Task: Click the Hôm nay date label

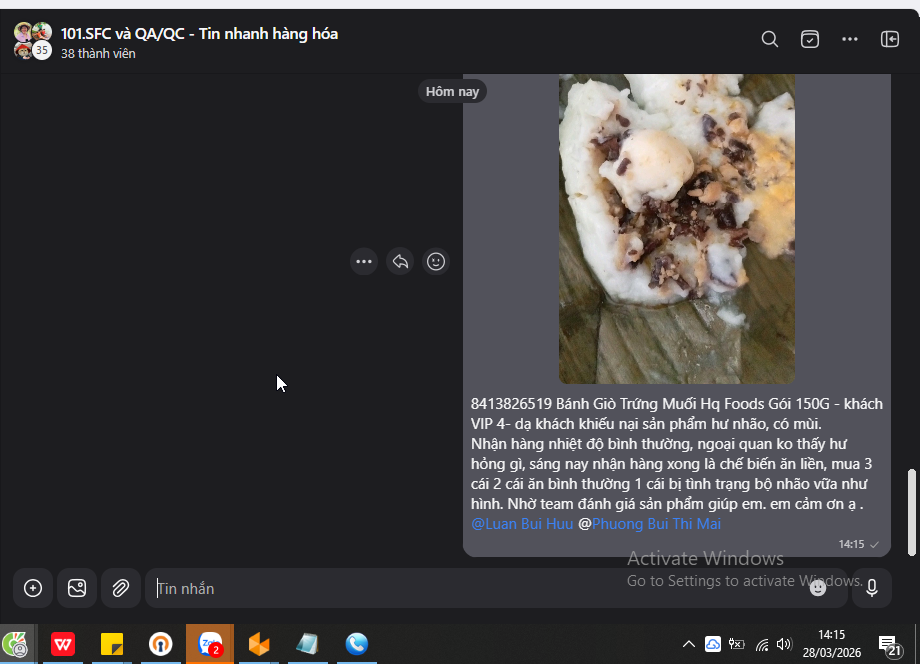Action: (x=452, y=92)
